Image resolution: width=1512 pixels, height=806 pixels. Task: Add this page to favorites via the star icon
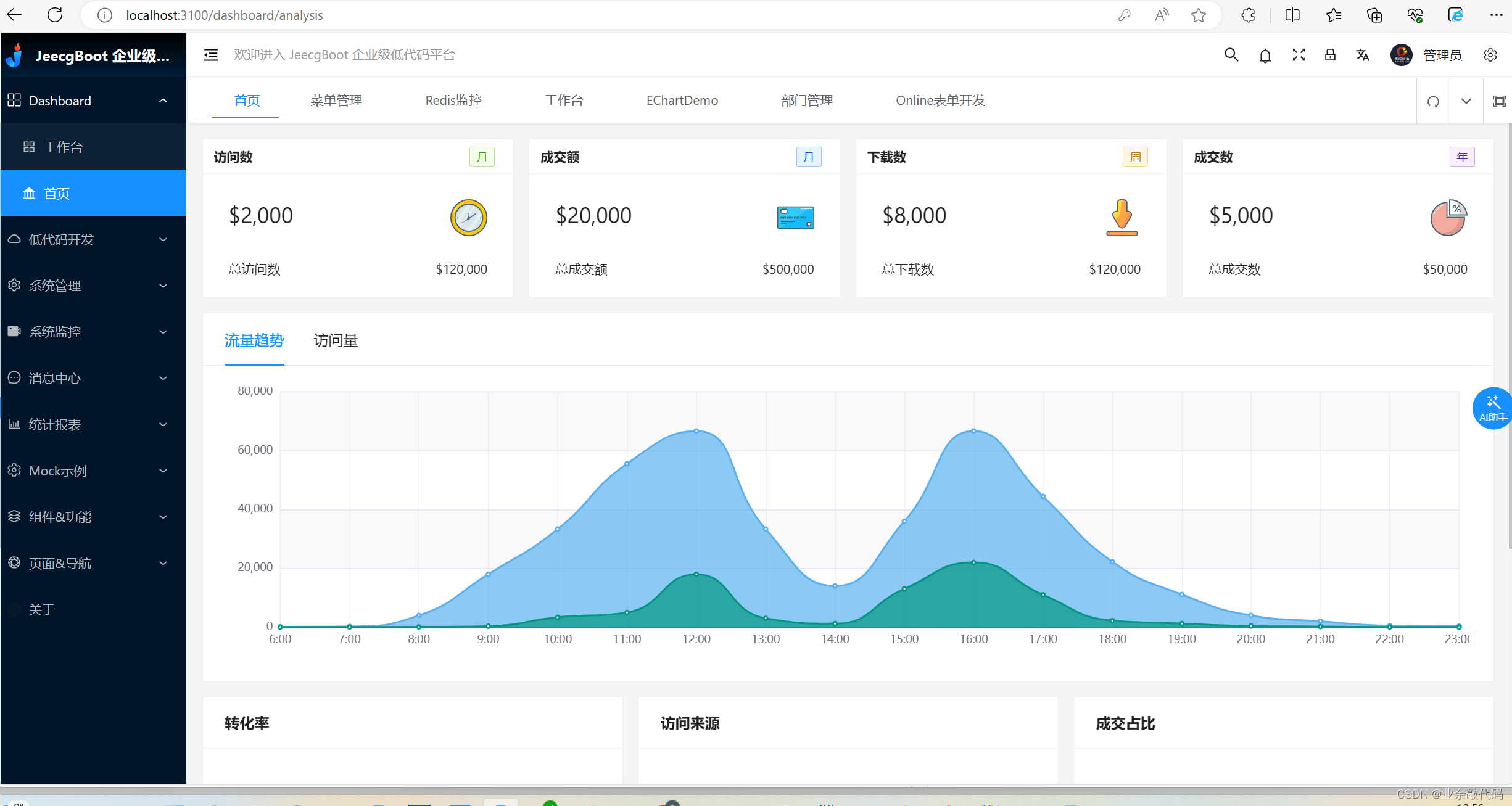click(x=1198, y=15)
